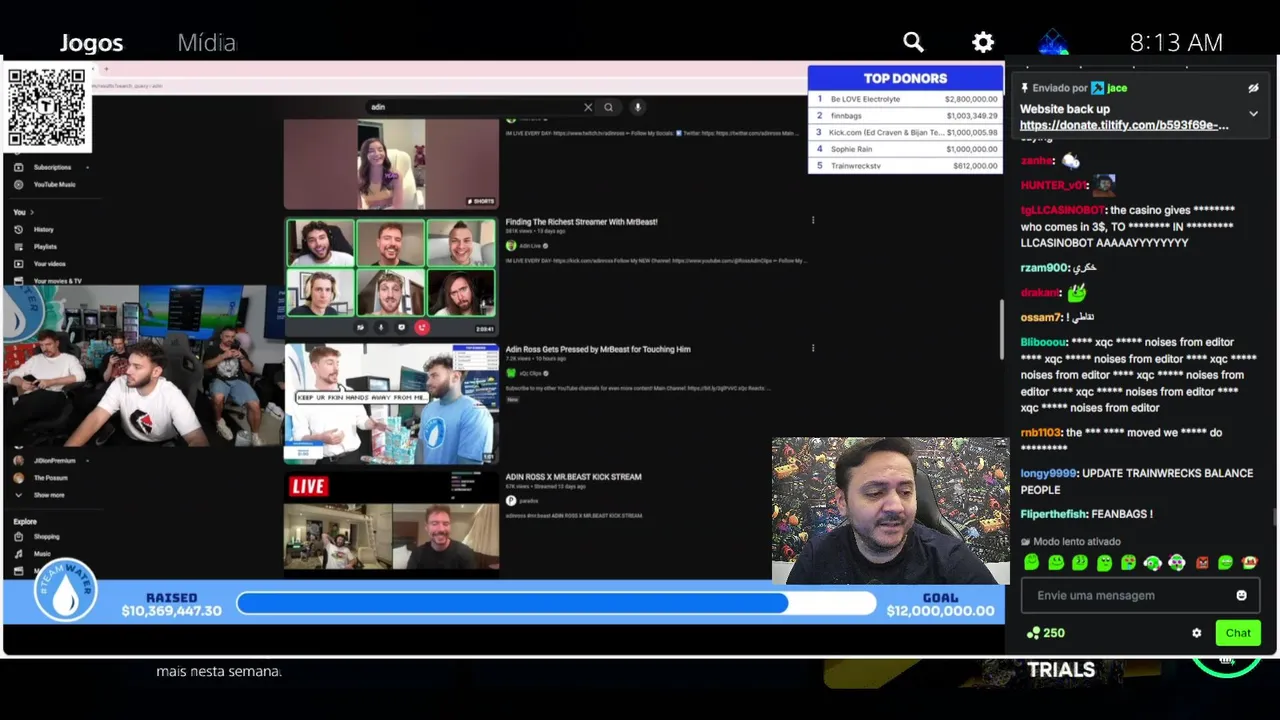The width and height of the screenshot is (1280, 720).
Task: Click the YouTube voice search microphone
Action: coord(637,107)
